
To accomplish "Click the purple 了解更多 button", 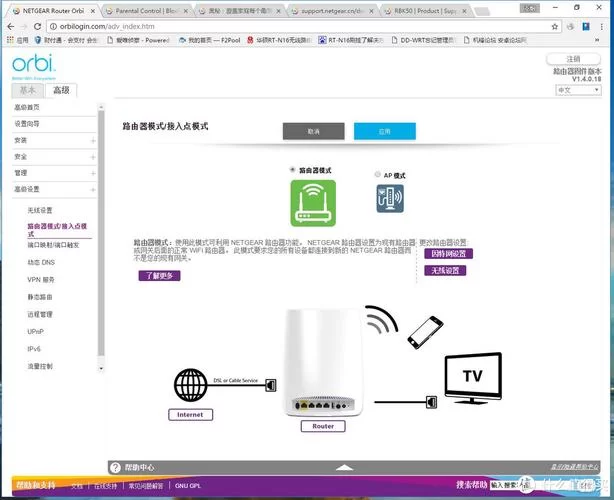I will tap(159, 276).
